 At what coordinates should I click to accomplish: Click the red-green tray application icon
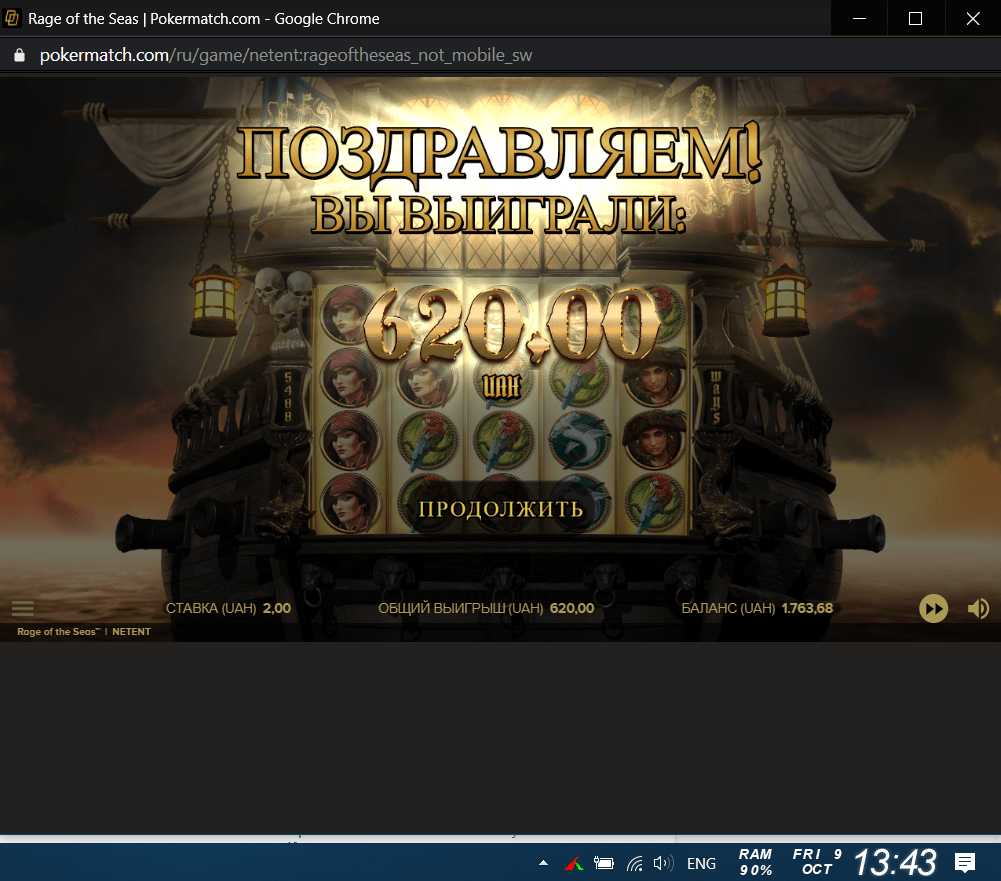[574, 864]
